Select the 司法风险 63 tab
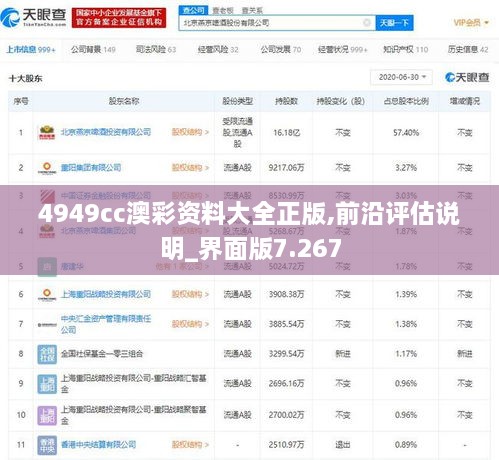The height and width of the screenshot is (460, 499). click(x=156, y=50)
